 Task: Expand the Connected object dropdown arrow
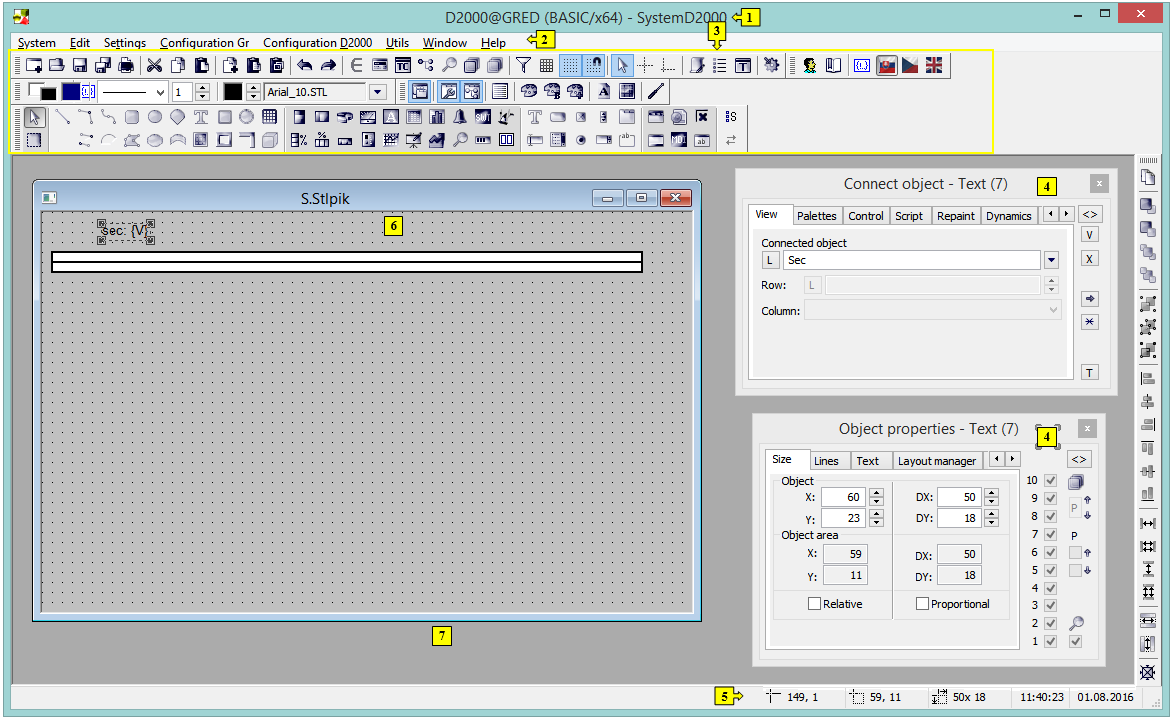point(1051,260)
